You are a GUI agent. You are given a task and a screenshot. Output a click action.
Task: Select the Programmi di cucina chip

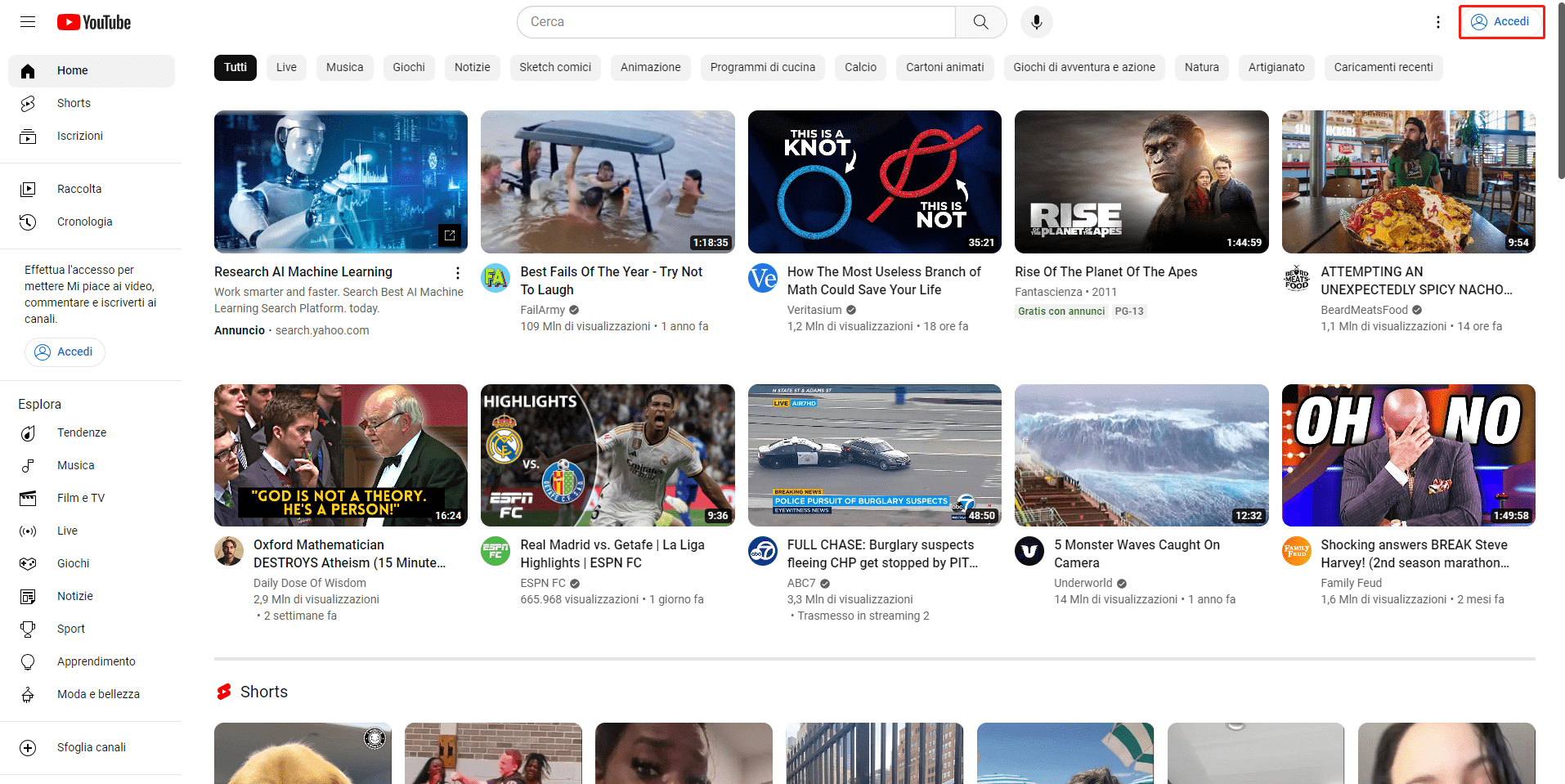[763, 68]
